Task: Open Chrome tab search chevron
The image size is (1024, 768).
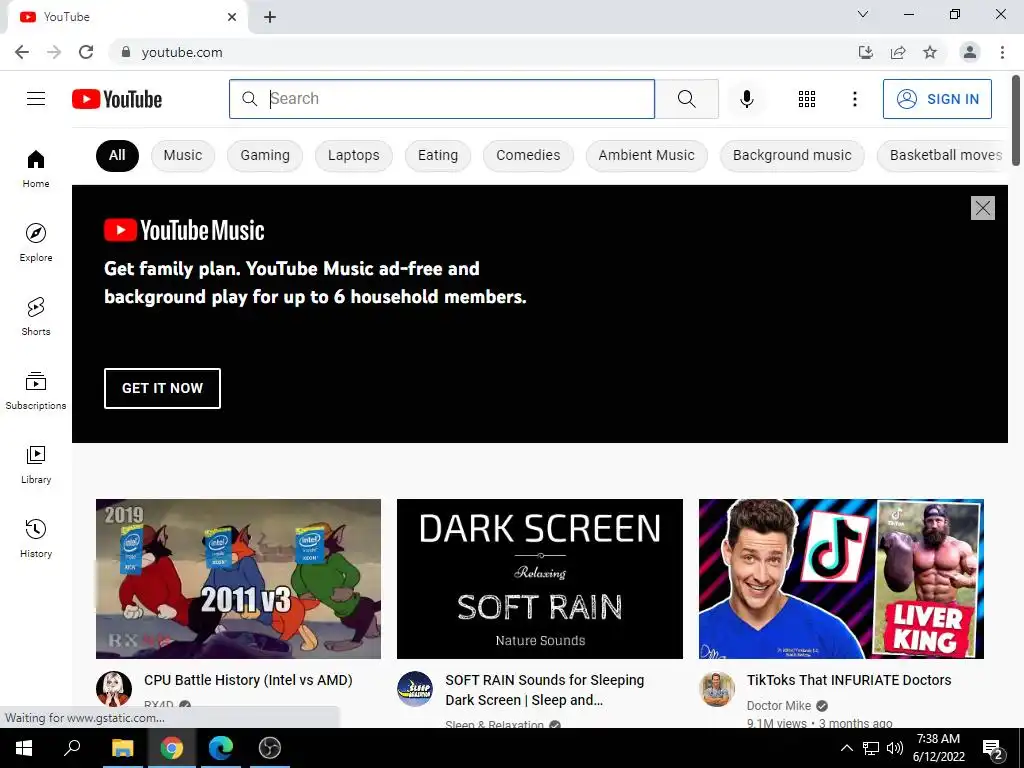Action: [x=863, y=14]
